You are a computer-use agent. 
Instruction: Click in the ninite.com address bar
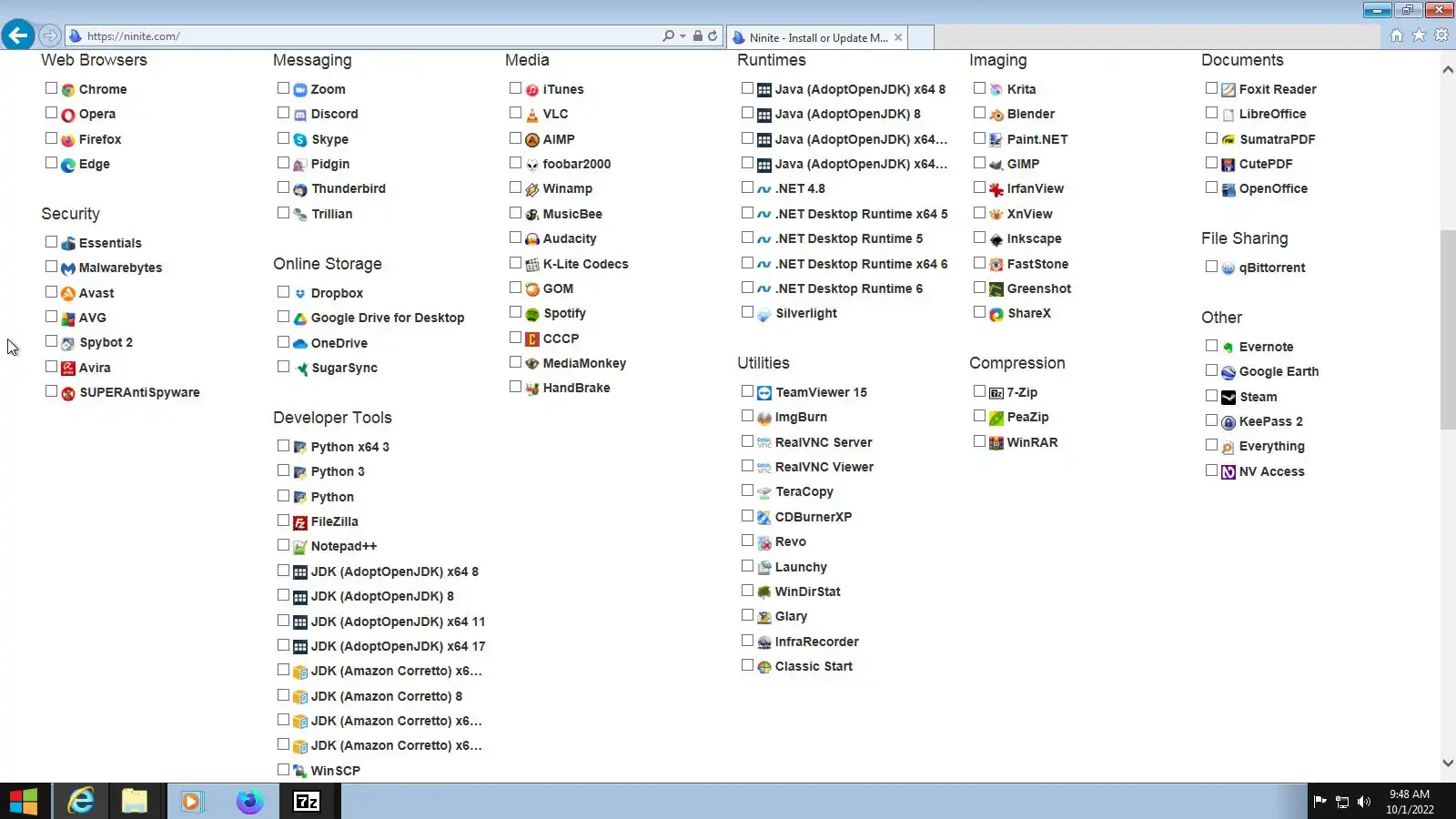pyautogui.click(x=364, y=36)
